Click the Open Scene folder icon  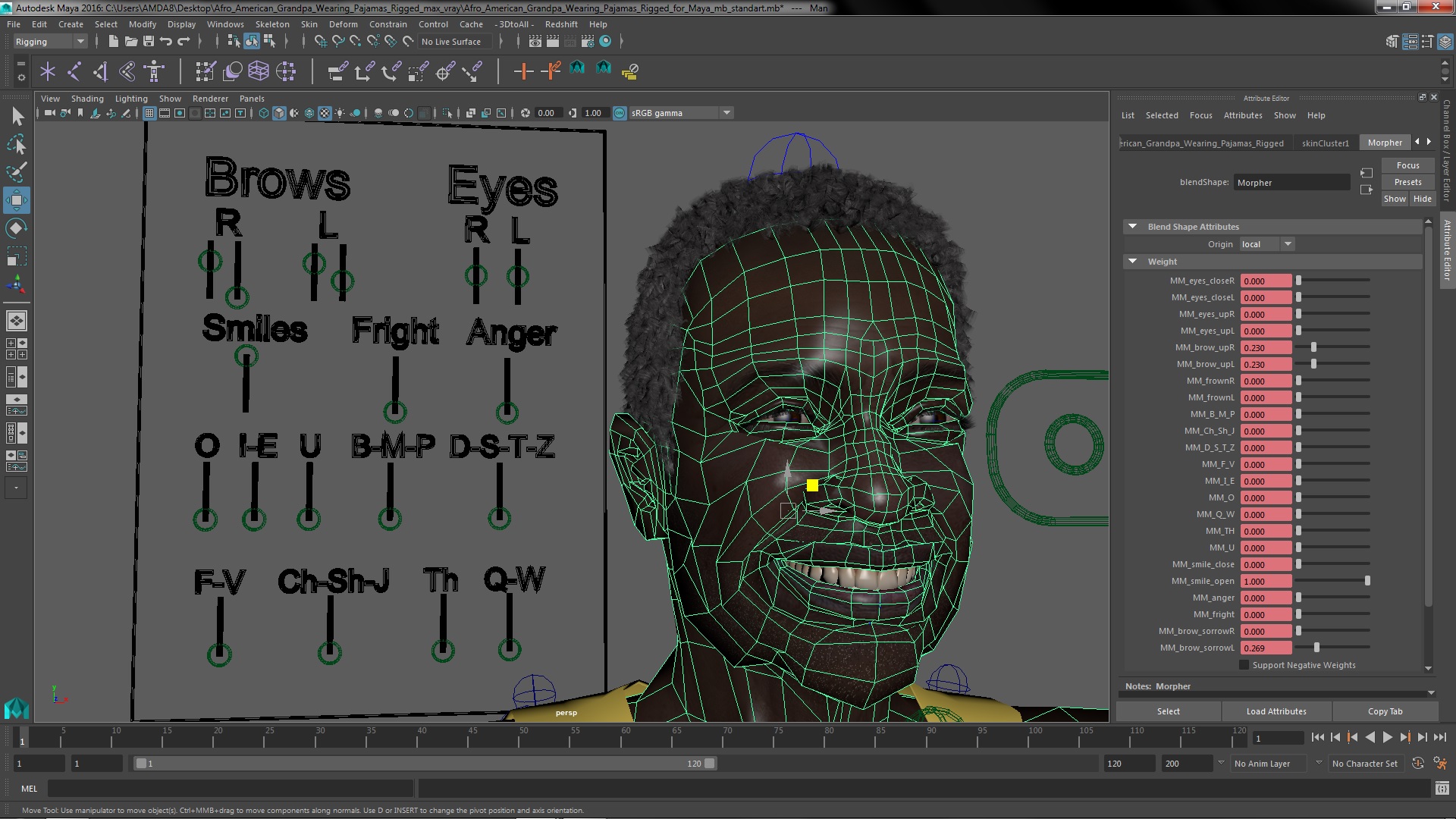[x=131, y=42]
